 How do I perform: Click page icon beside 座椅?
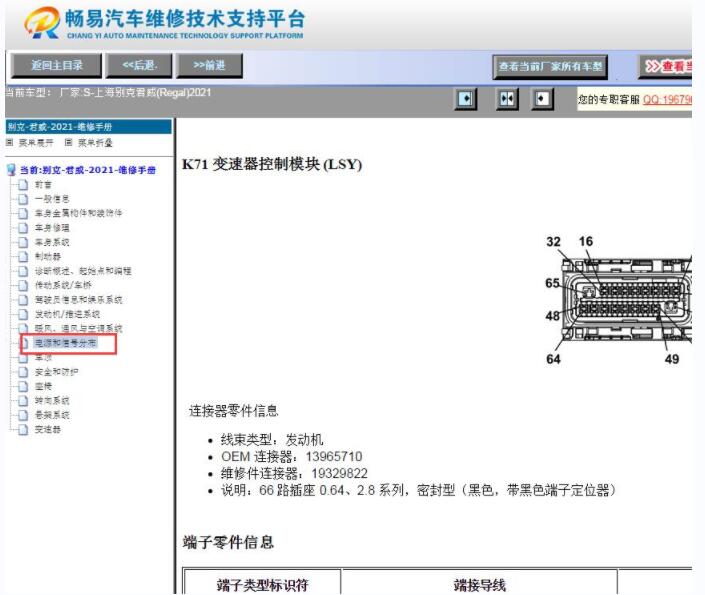pyautogui.click(x=23, y=386)
